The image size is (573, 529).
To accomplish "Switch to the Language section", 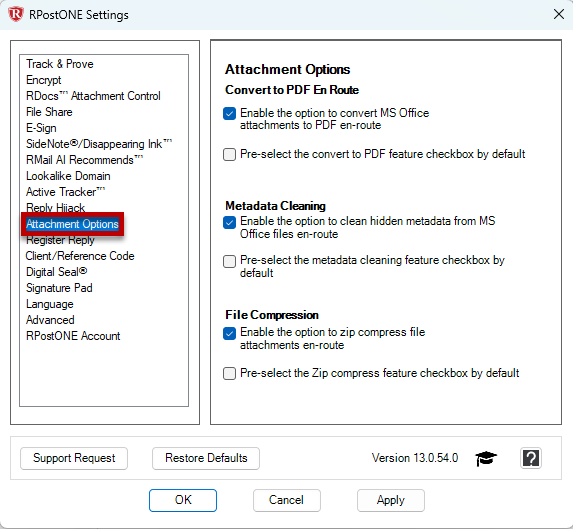I will pos(50,304).
